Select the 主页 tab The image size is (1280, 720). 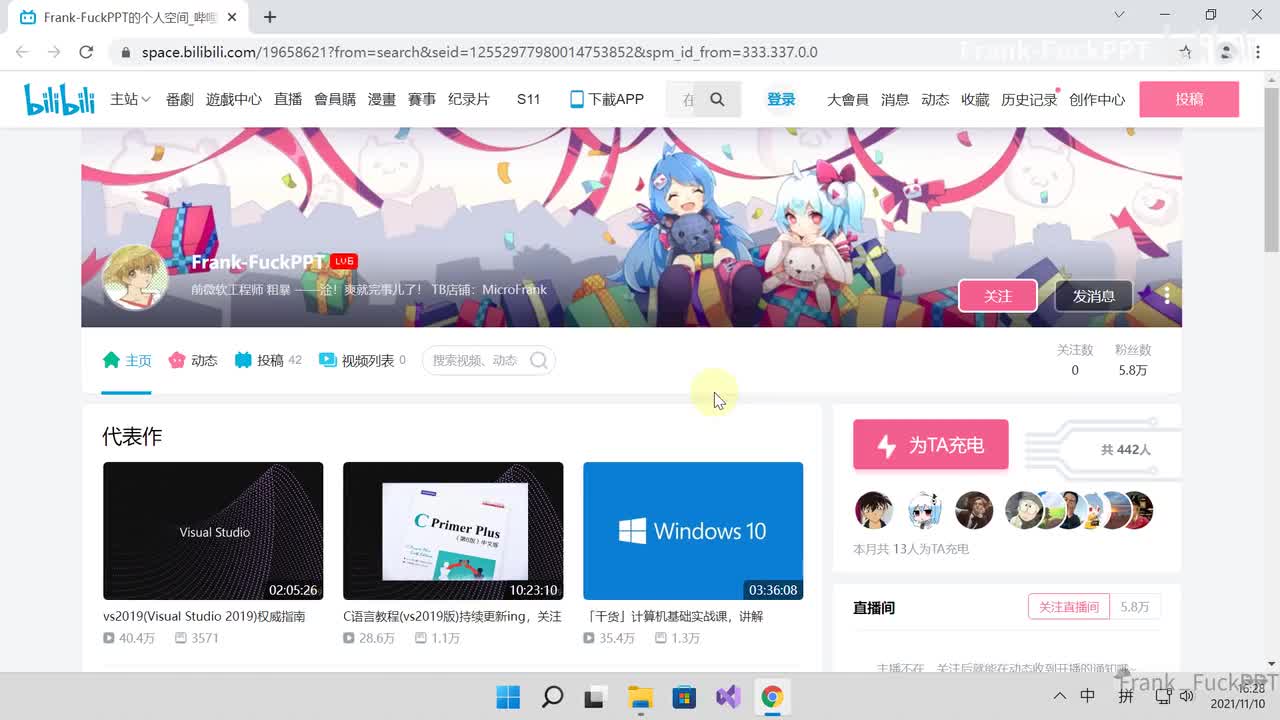click(x=127, y=360)
